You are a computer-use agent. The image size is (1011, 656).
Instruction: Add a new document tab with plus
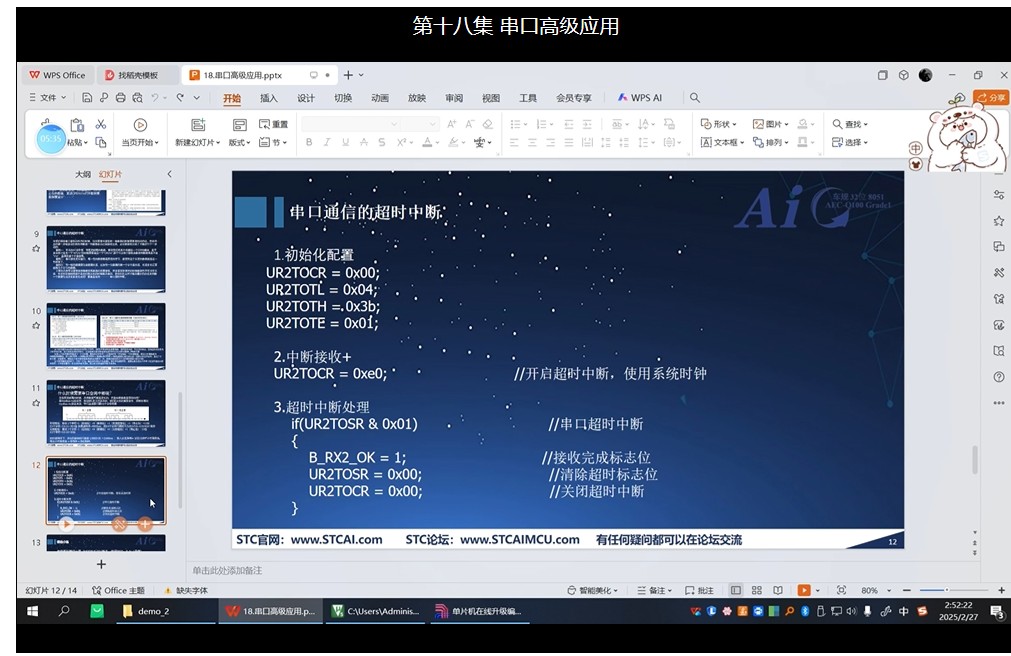[348, 75]
